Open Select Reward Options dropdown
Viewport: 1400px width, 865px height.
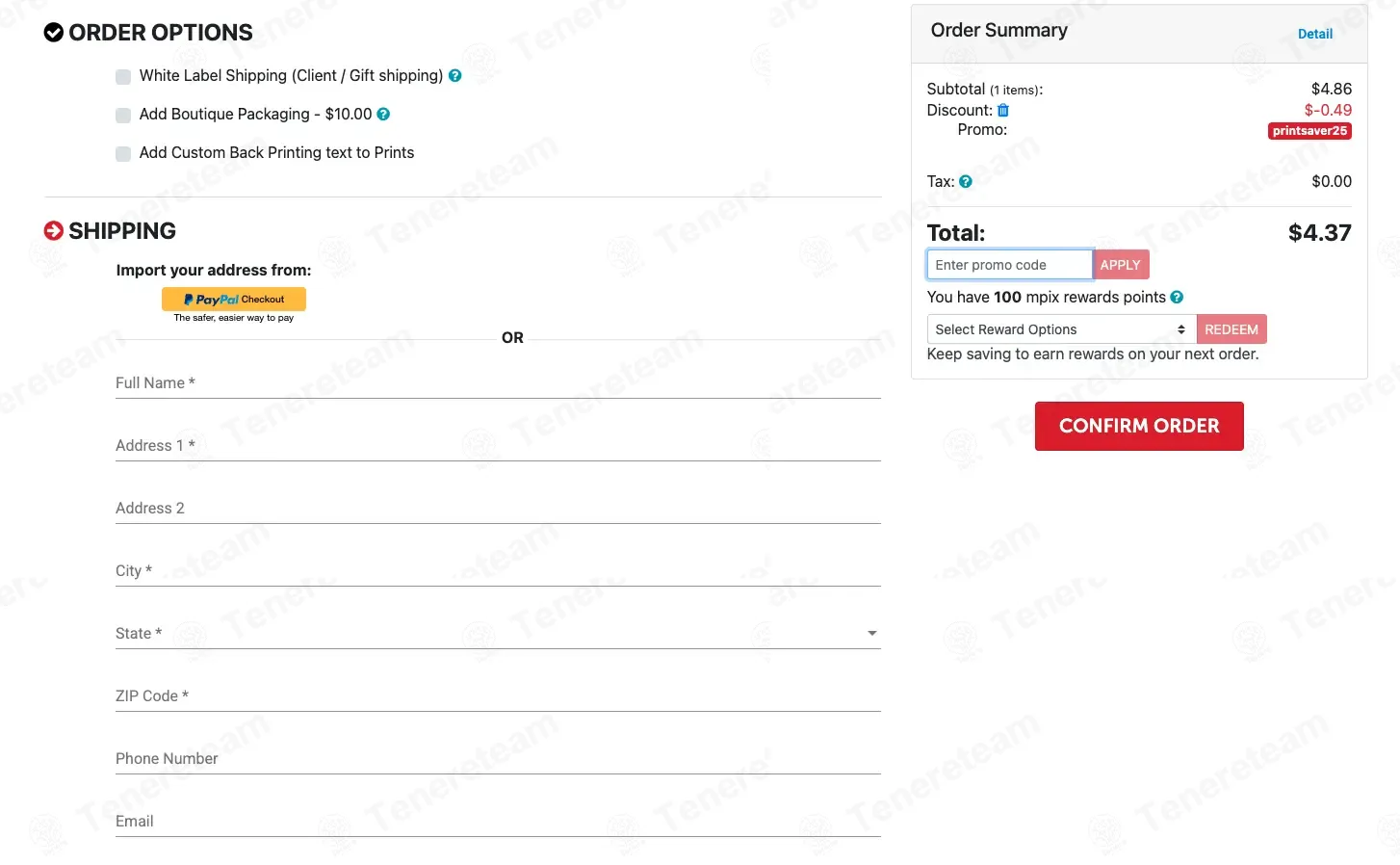coord(1060,329)
